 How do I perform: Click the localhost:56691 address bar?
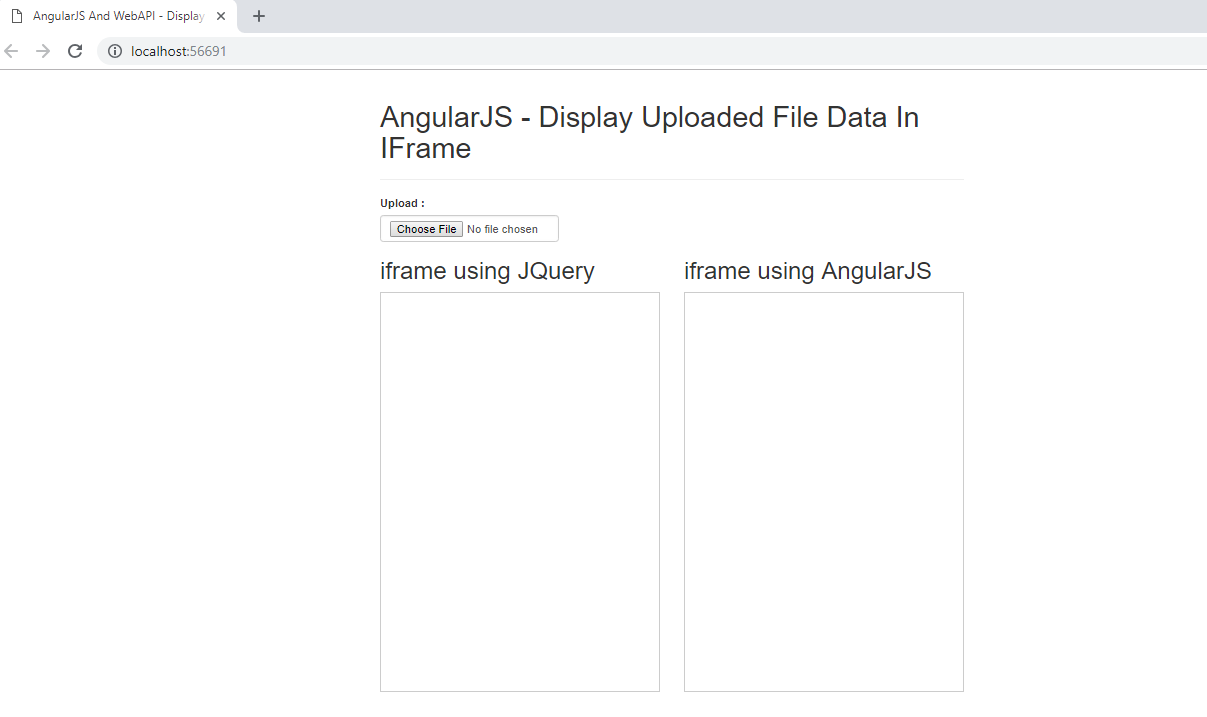pyautogui.click(x=650, y=51)
